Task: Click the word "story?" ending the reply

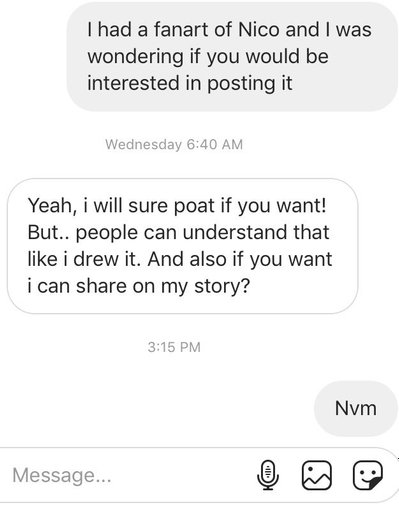Action: tap(222, 286)
